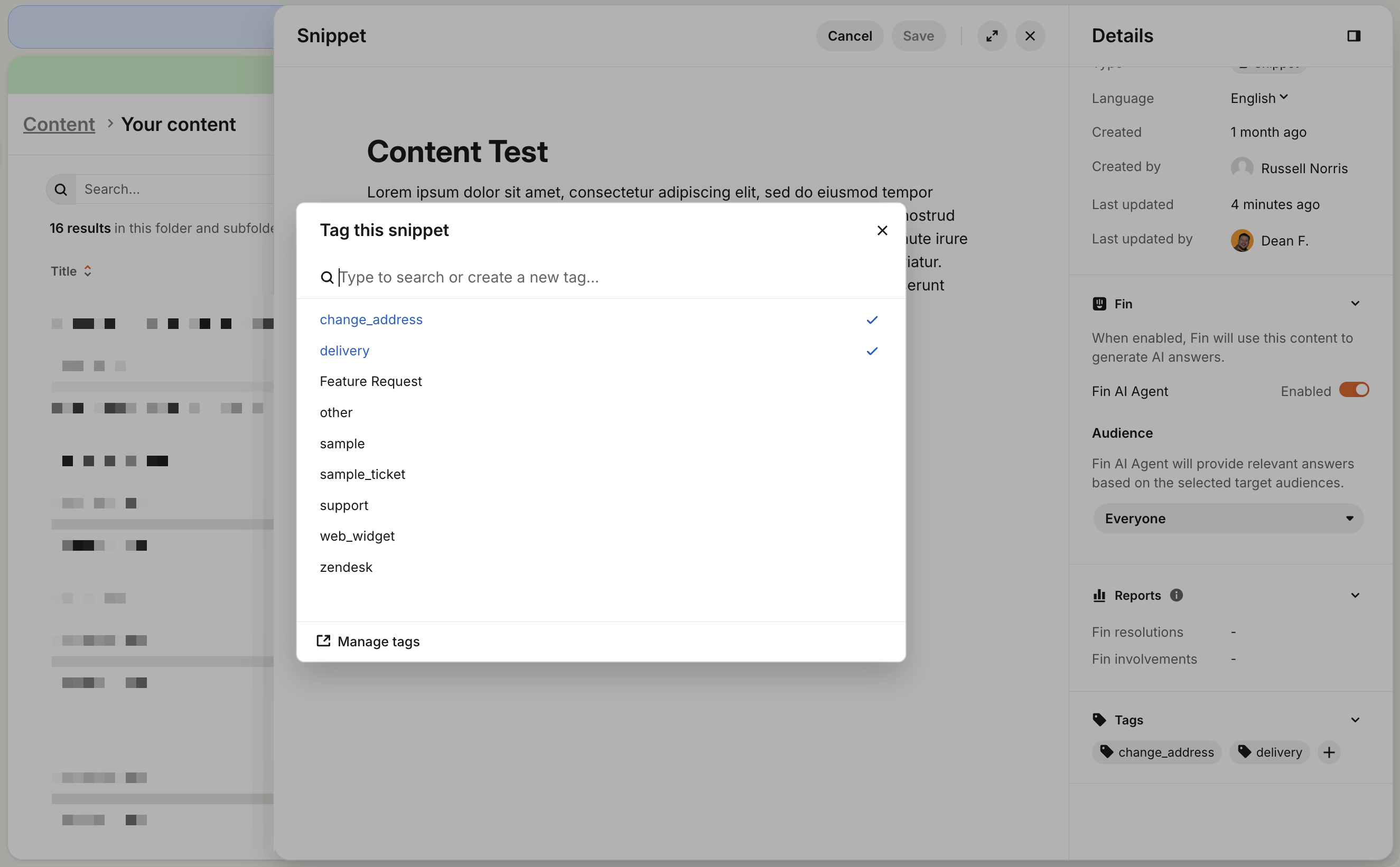Collapse the Fin section chevron
The width and height of the screenshot is (1400, 867).
pyautogui.click(x=1355, y=303)
